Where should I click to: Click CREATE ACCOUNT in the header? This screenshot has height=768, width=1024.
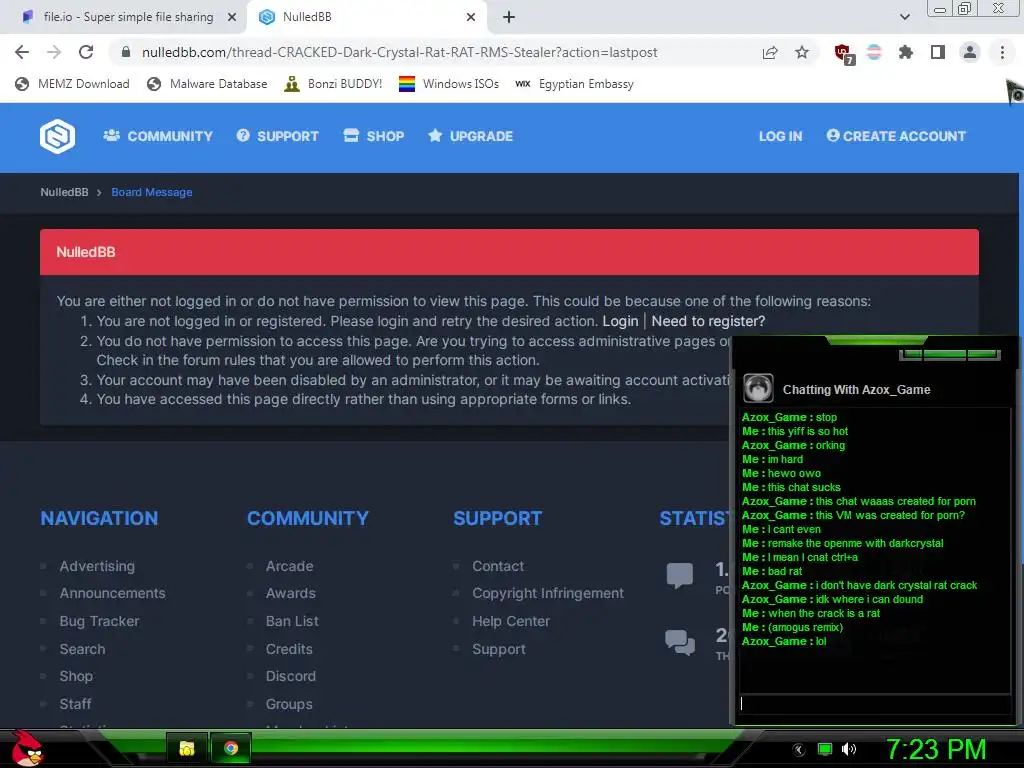pos(896,136)
